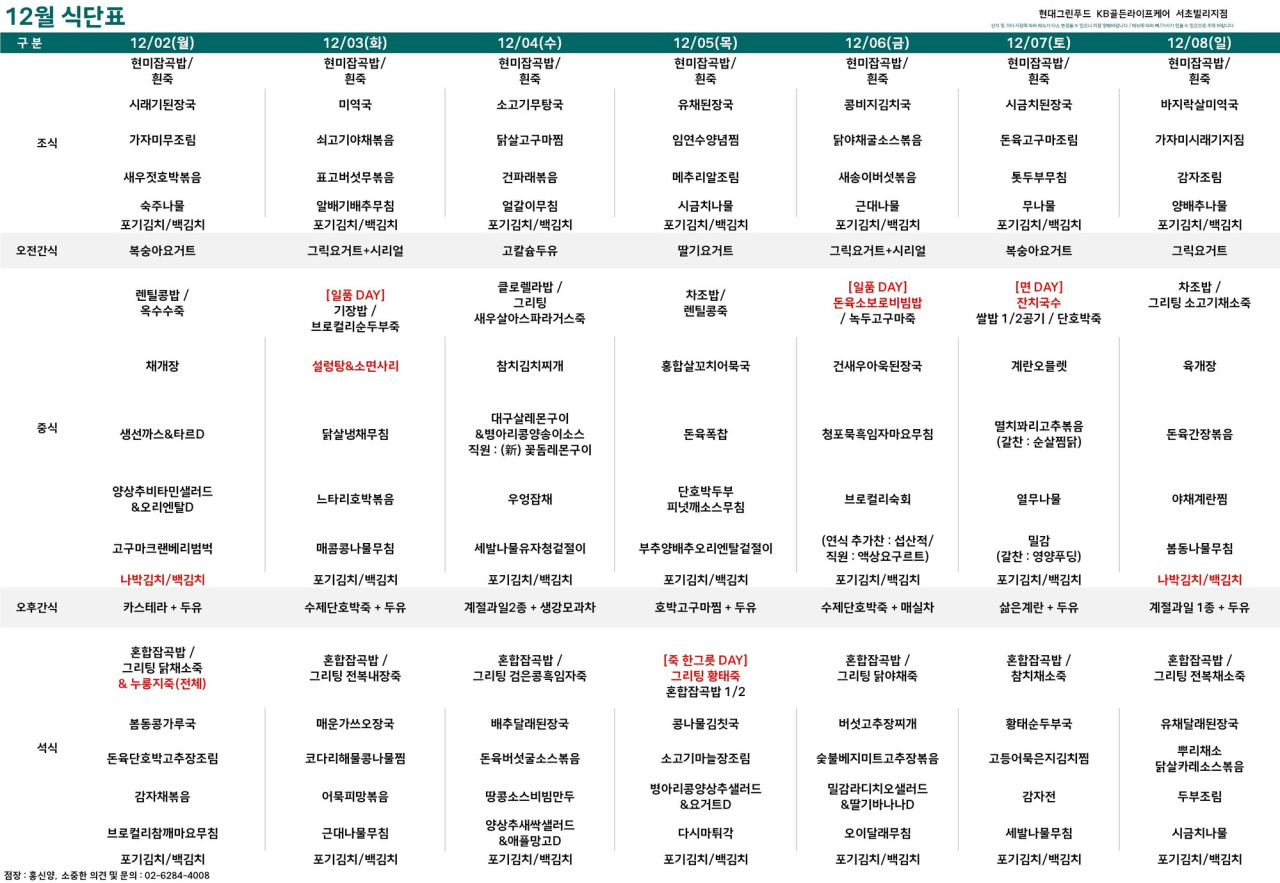Click 카스테라 + 두유 afternoon snack
This screenshot has width=1280, height=883.
(162, 608)
